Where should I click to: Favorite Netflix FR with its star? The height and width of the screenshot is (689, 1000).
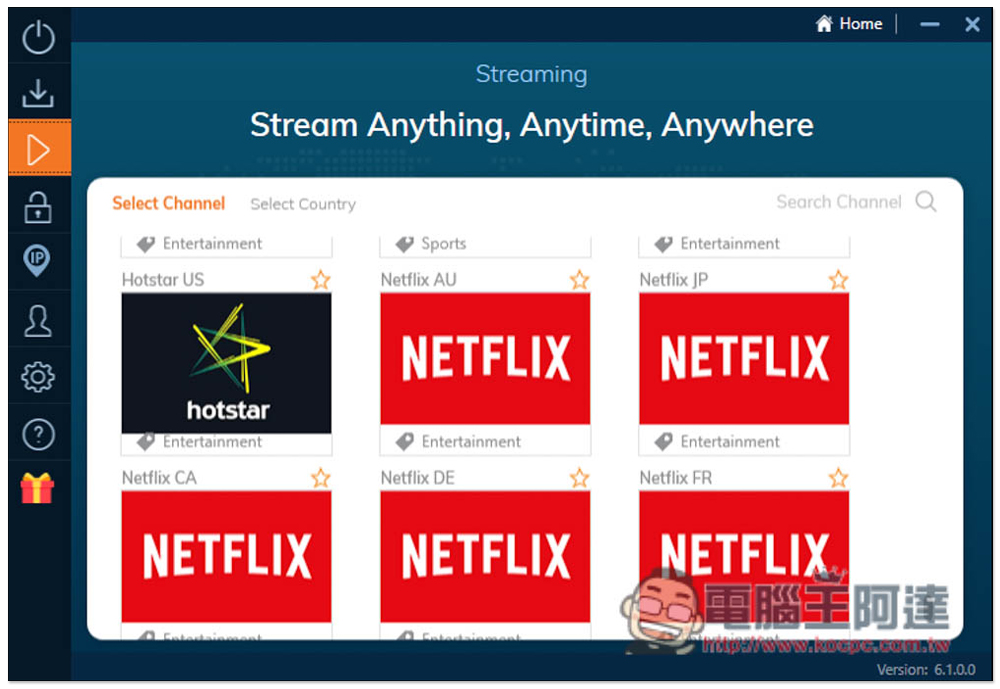point(839,478)
